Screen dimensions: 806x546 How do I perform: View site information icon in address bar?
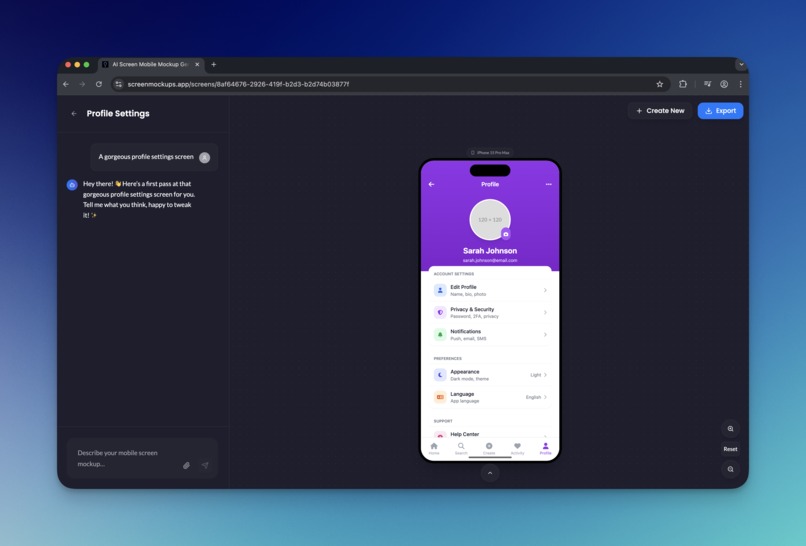click(x=119, y=84)
